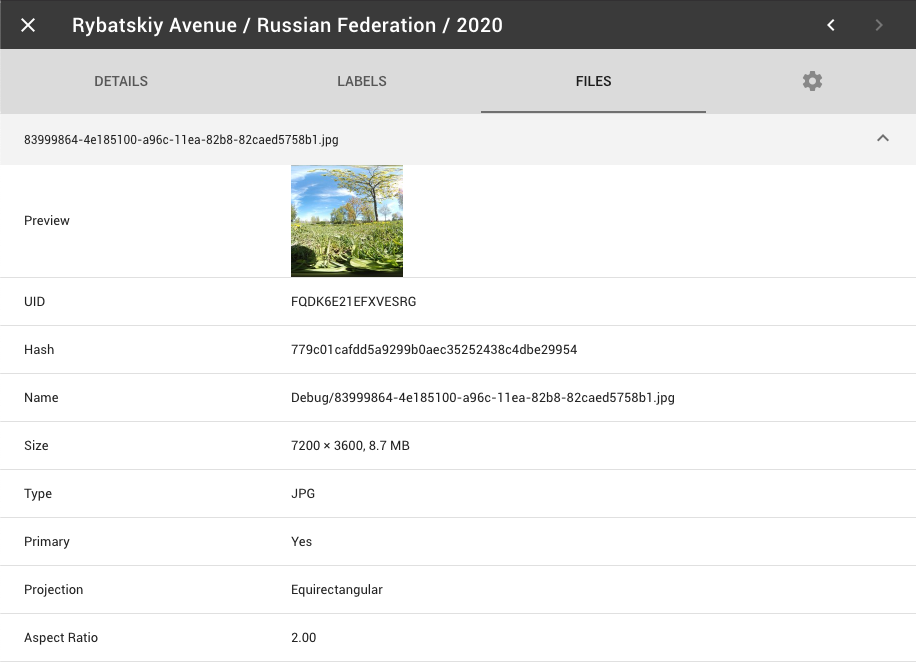This screenshot has width=916, height=669.
Task: Click the Debug folder file name path
Action: coord(482,397)
